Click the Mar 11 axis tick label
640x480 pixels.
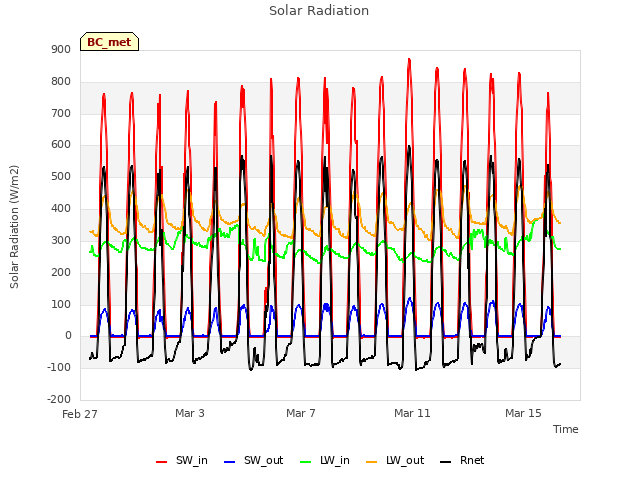412,413
